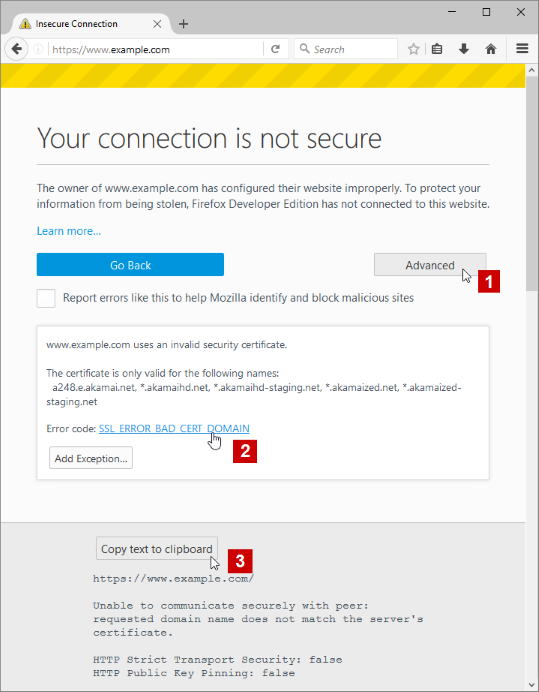539x692 pixels.
Task: Close the Insecure Connection tab
Action: pyautogui.click(x=157, y=24)
